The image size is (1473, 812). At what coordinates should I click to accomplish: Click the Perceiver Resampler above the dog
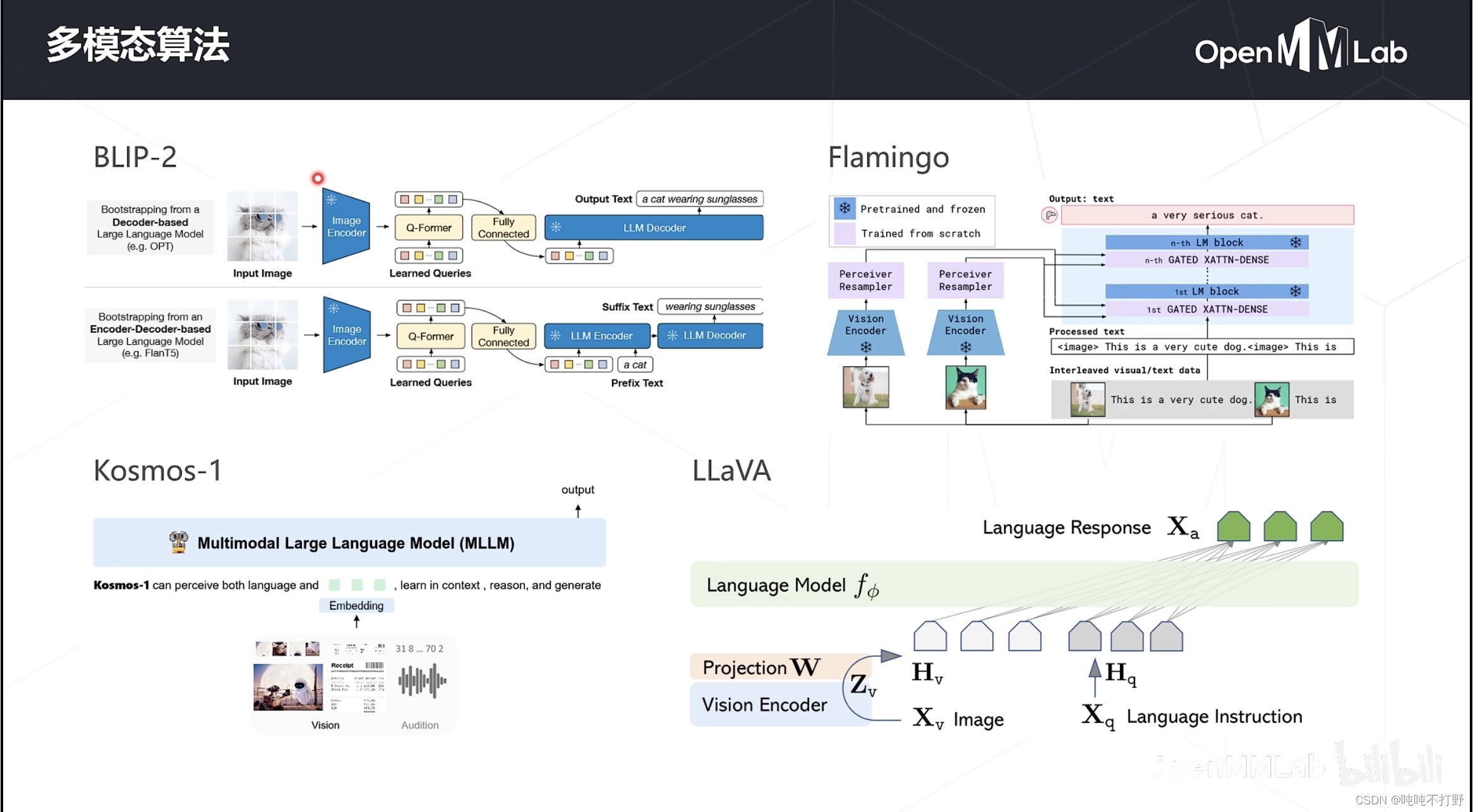click(866, 280)
